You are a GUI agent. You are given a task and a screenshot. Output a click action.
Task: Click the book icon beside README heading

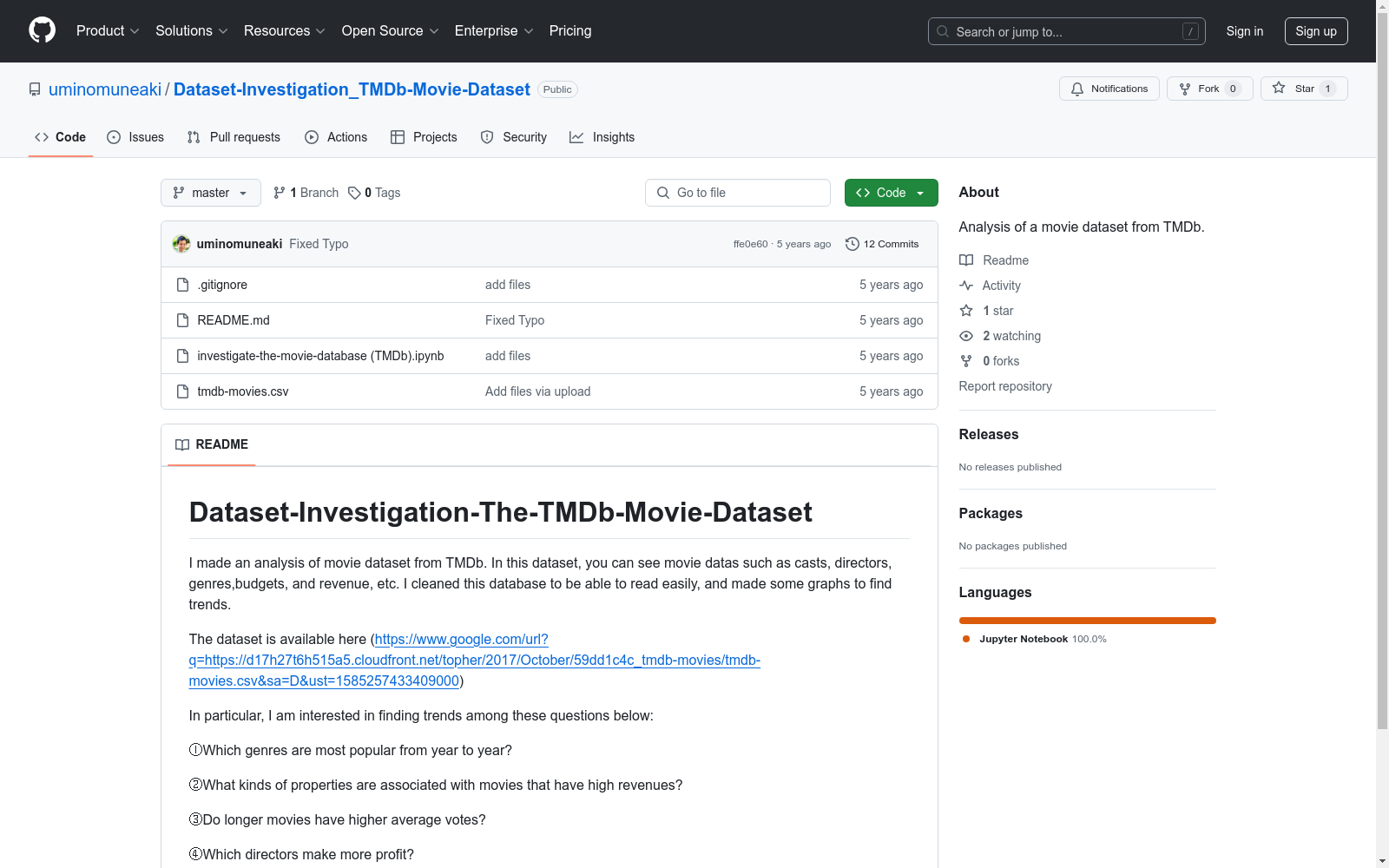tap(182, 444)
